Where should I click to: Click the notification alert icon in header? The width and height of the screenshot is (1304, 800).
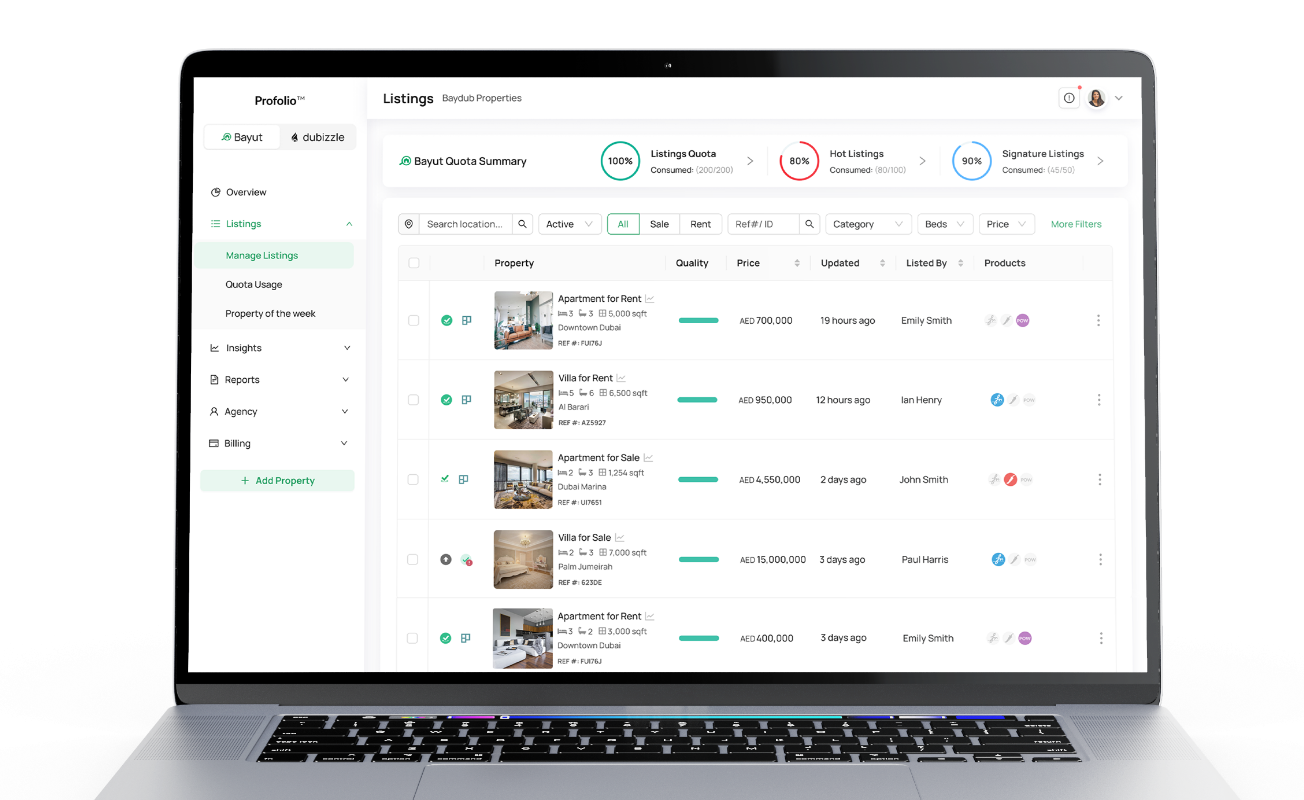pyautogui.click(x=1069, y=98)
